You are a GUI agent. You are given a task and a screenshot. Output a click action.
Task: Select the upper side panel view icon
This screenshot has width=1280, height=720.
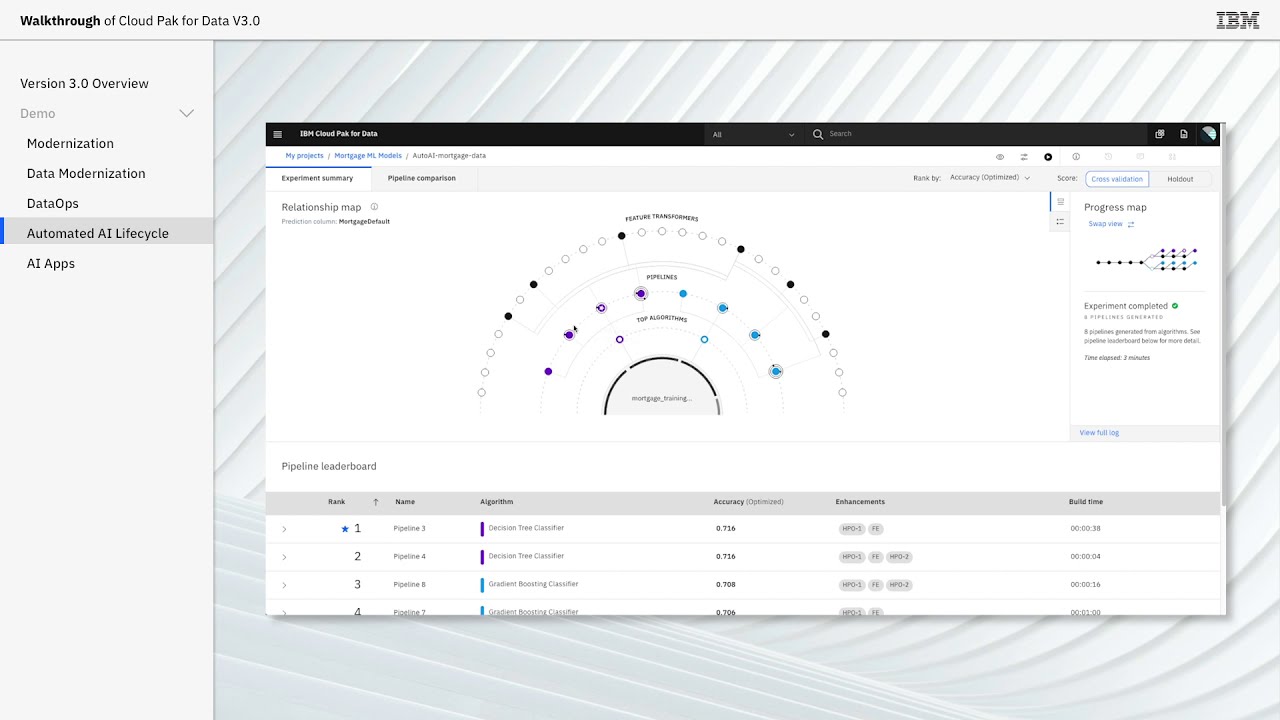coord(1060,202)
